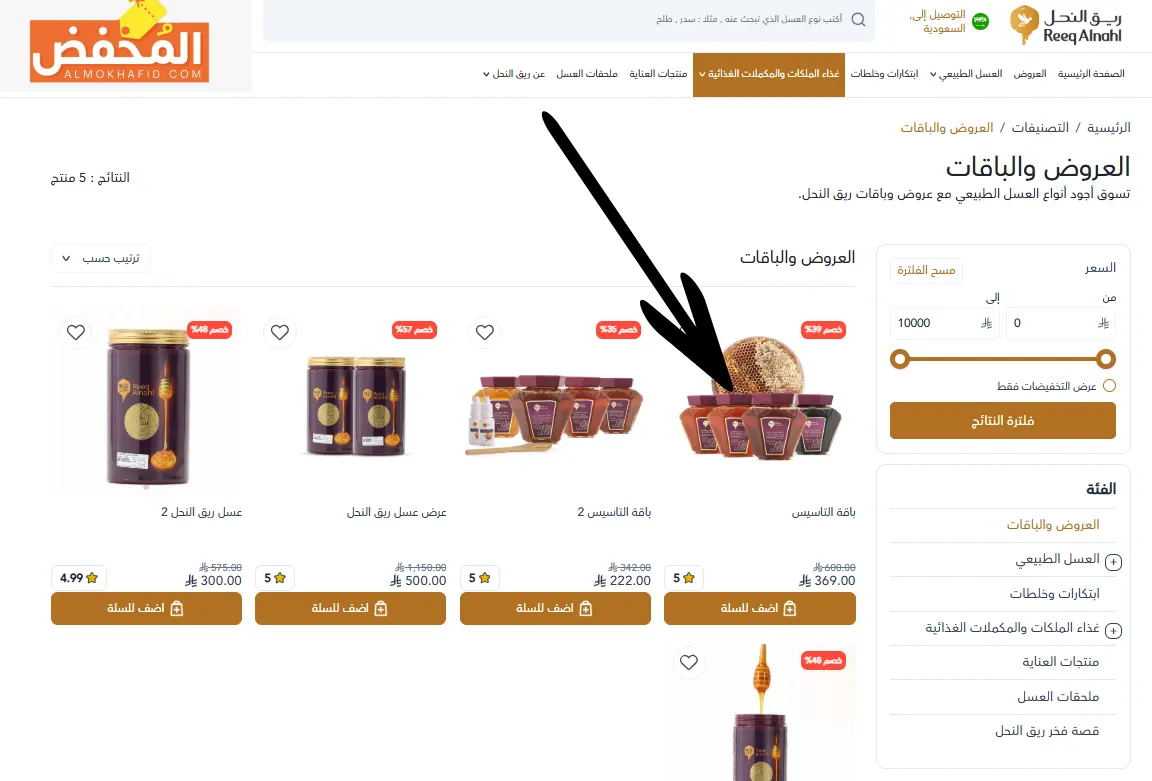Favorite باقة التاسيس 2 with heart icon

click(x=485, y=332)
